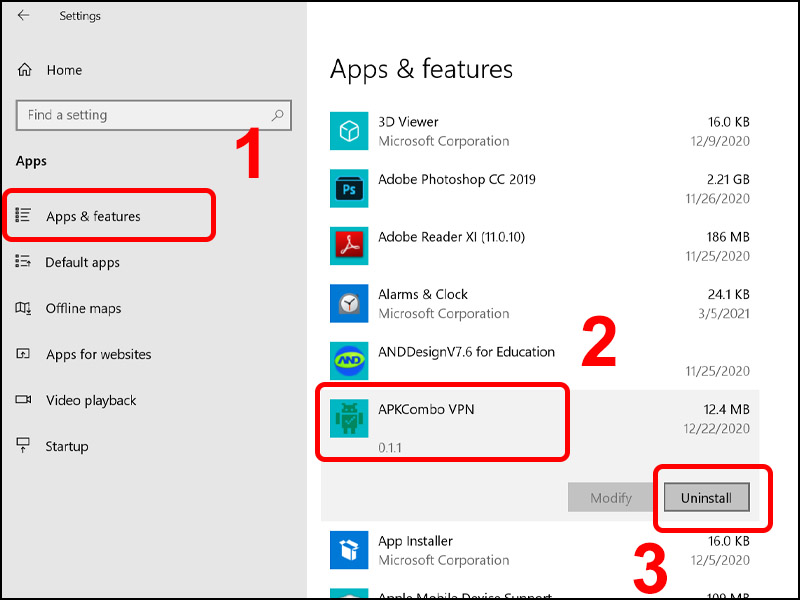Click the 3D Viewer app icon

point(350,130)
